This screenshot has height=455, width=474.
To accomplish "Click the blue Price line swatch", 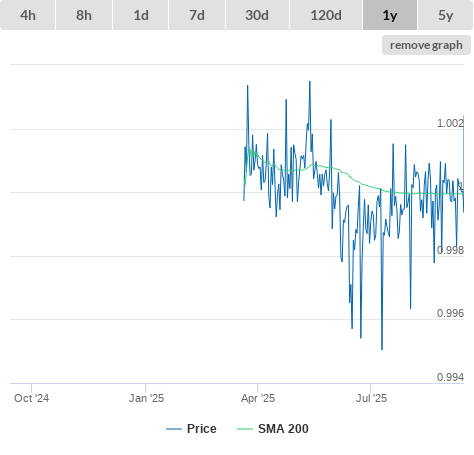I will pyautogui.click(x=174, y=429).
